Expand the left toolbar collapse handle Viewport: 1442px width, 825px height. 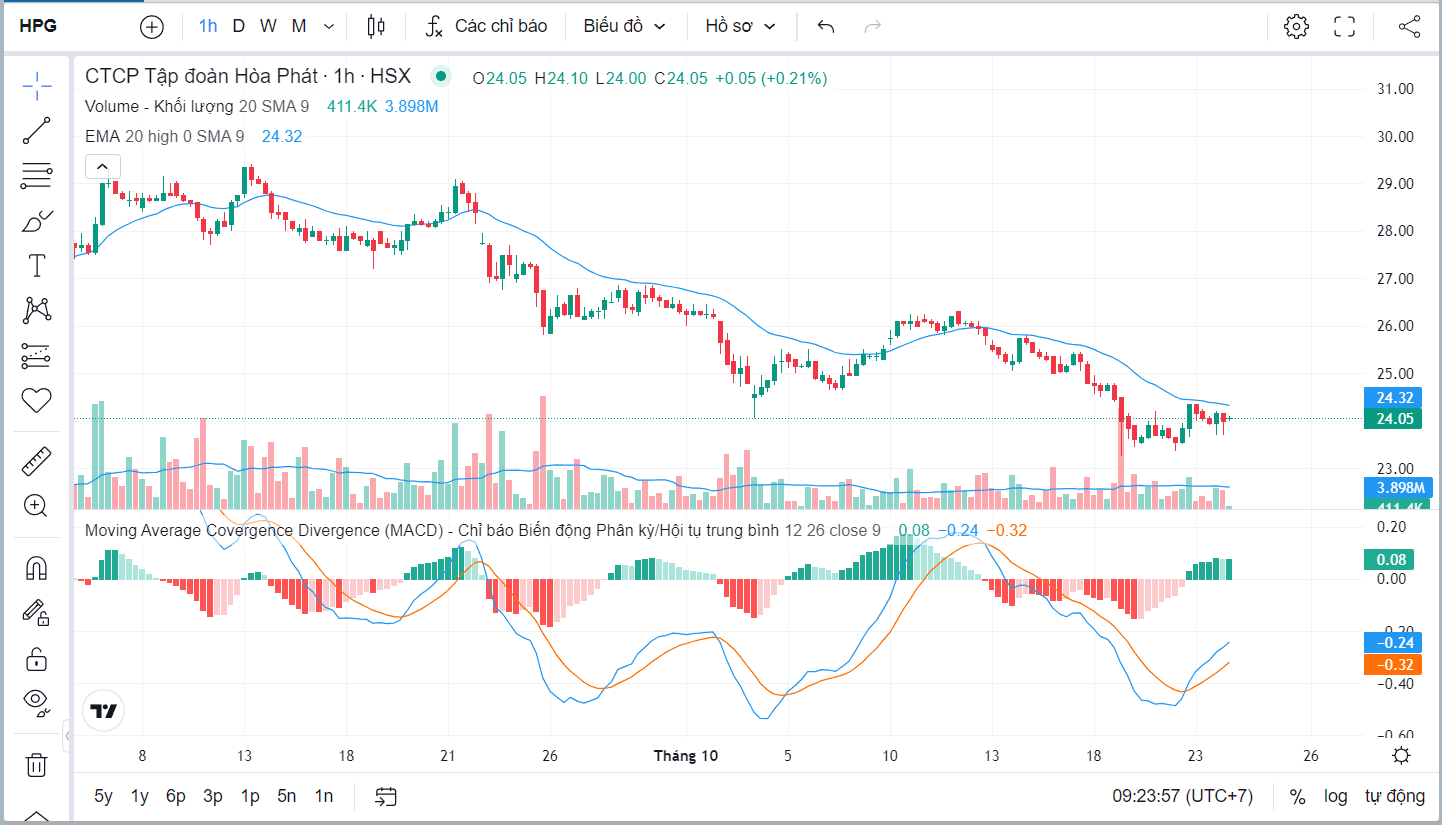pyautogui.click(x=68, y=737)
